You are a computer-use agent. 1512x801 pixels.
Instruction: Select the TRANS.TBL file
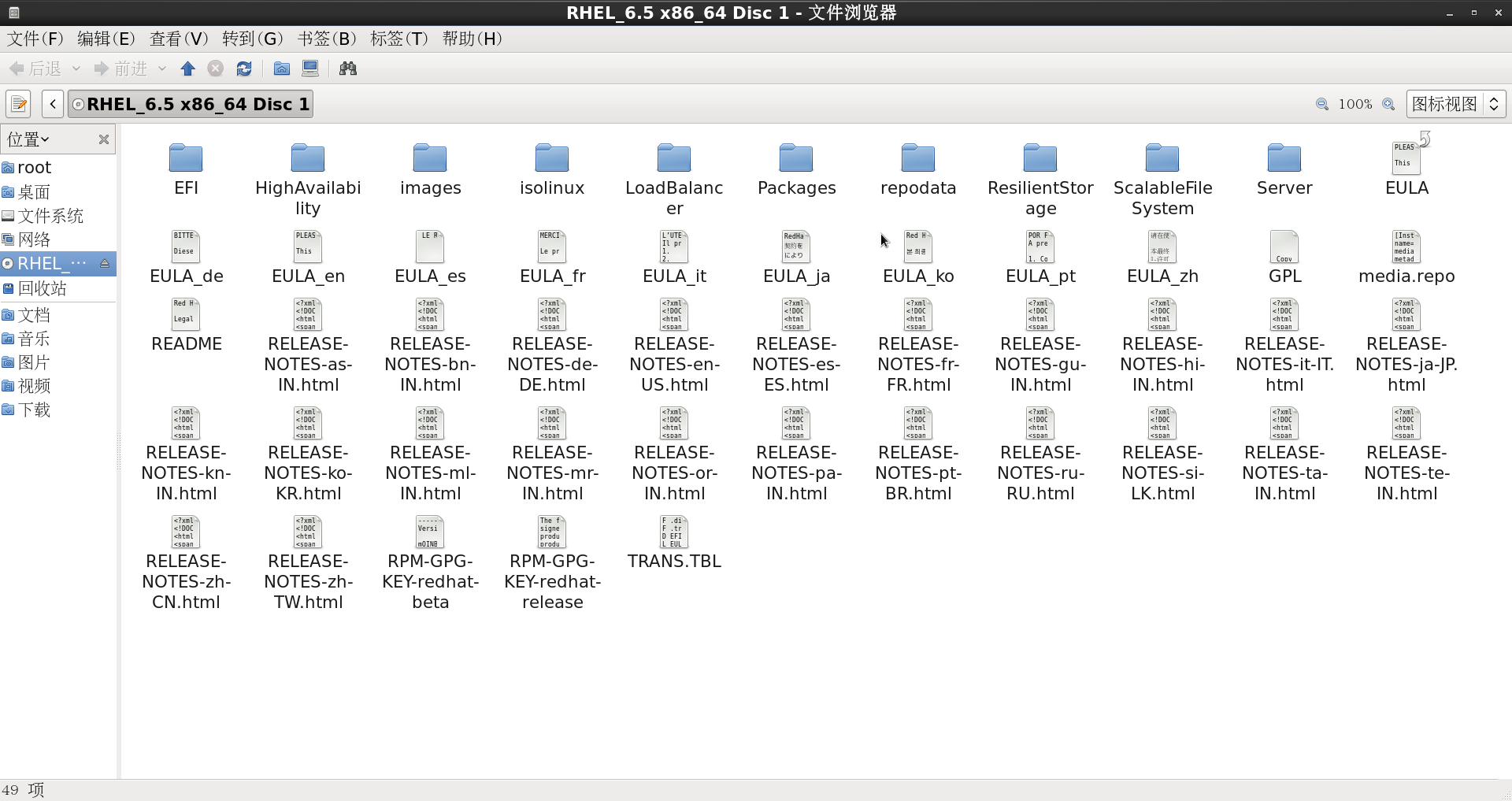coord(674,543)
